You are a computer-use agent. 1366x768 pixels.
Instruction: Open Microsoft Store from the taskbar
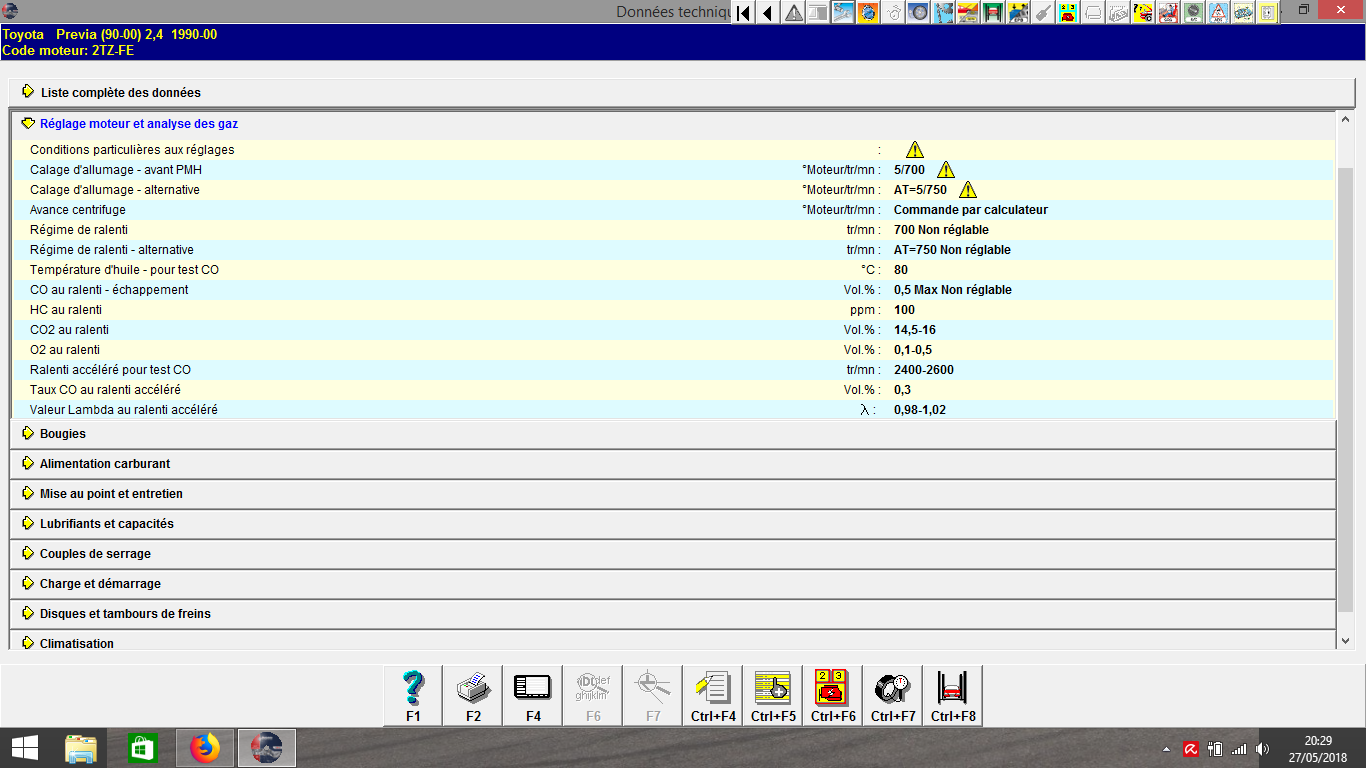point(143,747)
